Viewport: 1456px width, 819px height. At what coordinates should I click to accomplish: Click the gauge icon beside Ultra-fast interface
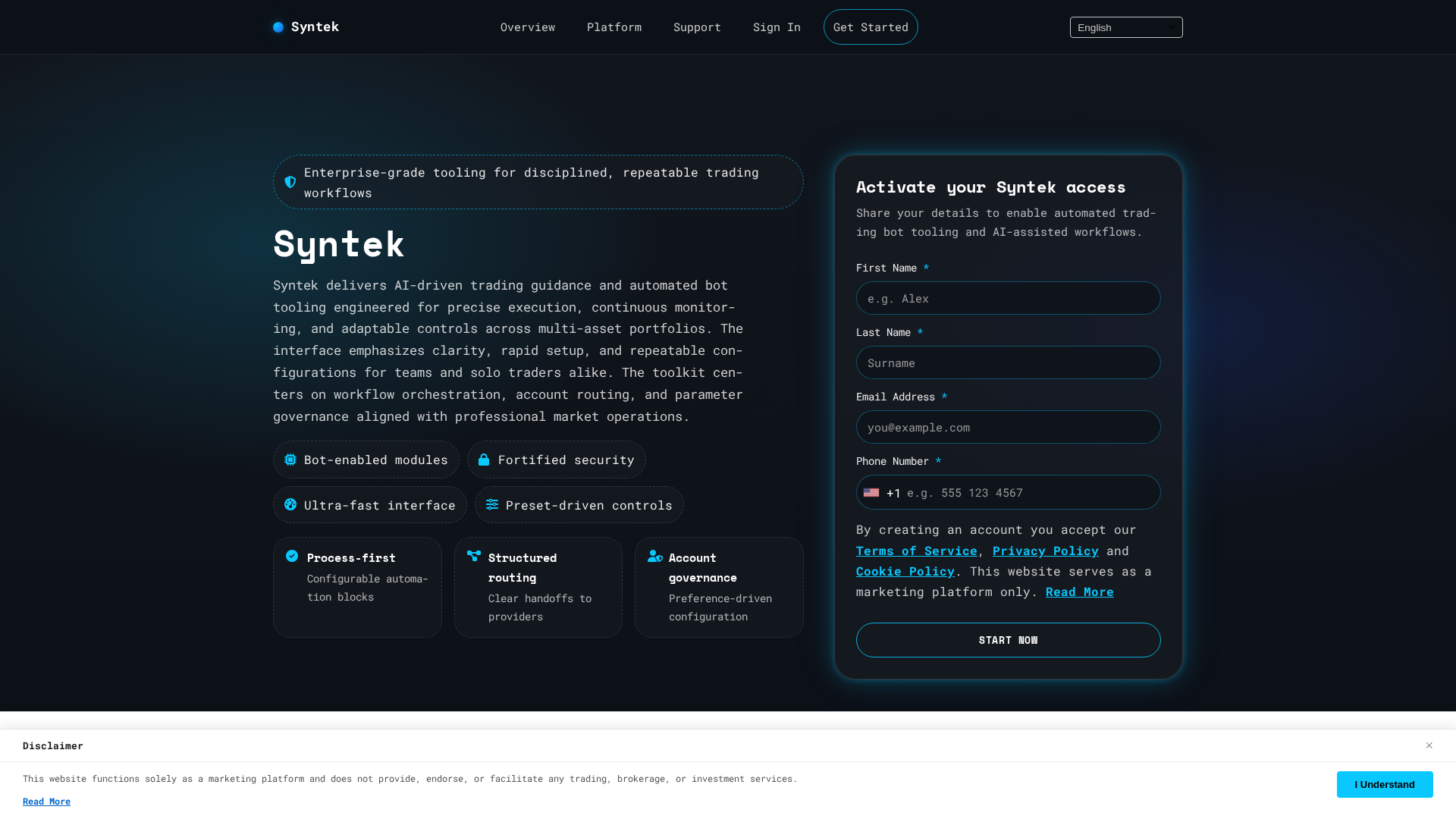[290, 504]
